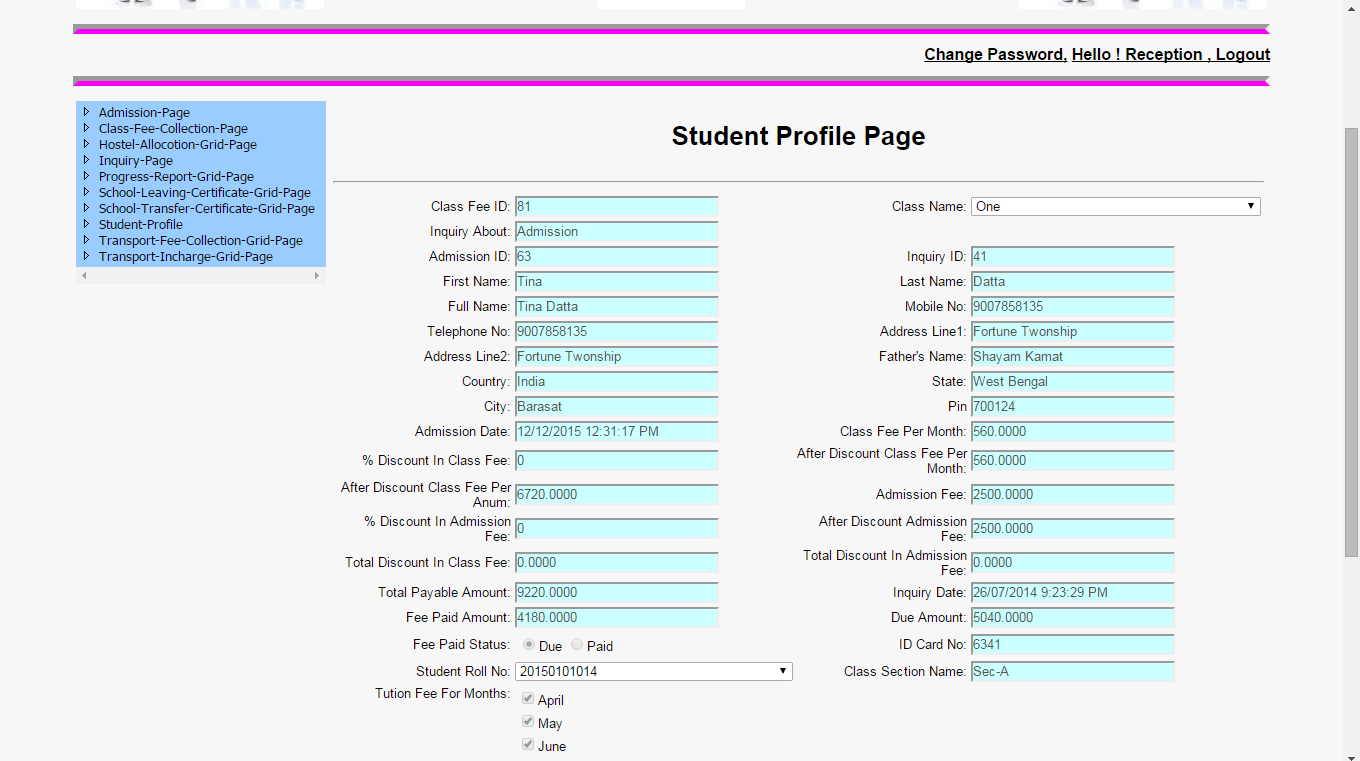
Task: Click the State field
Action: coord(1073,382)
